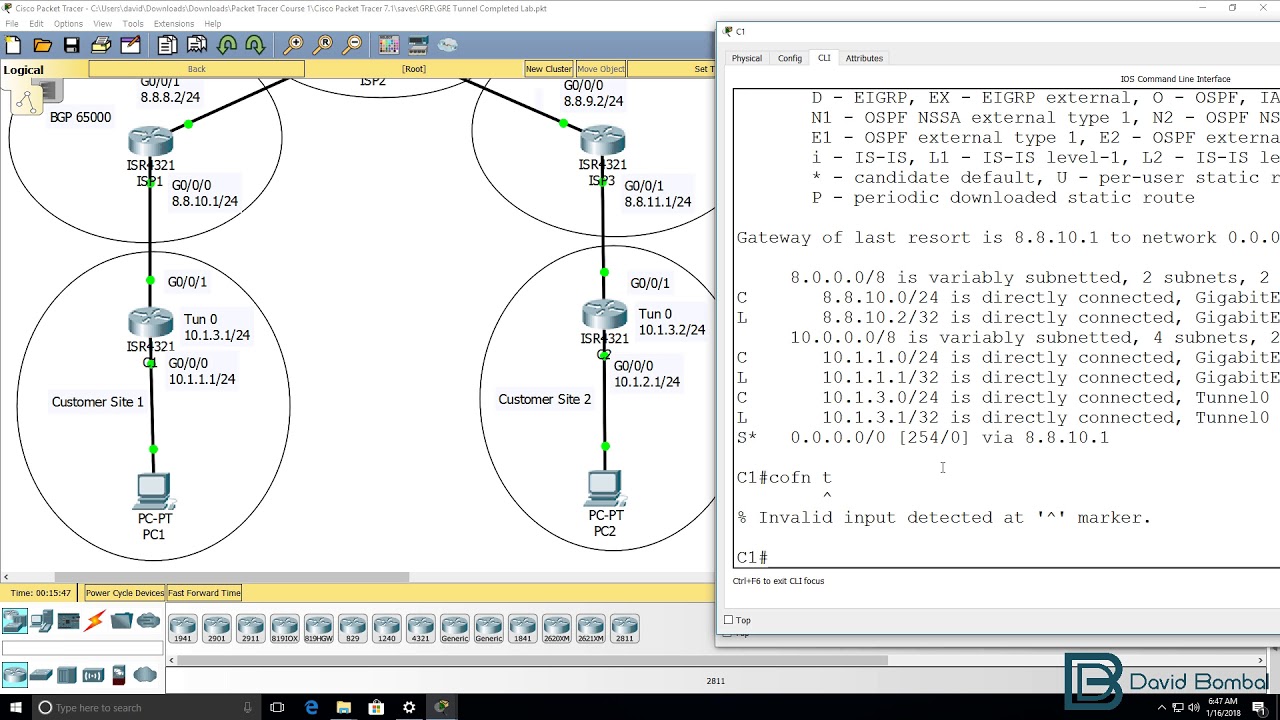Click the Paste toolbar icon
Screen dimensions: 1280x720
197,45
